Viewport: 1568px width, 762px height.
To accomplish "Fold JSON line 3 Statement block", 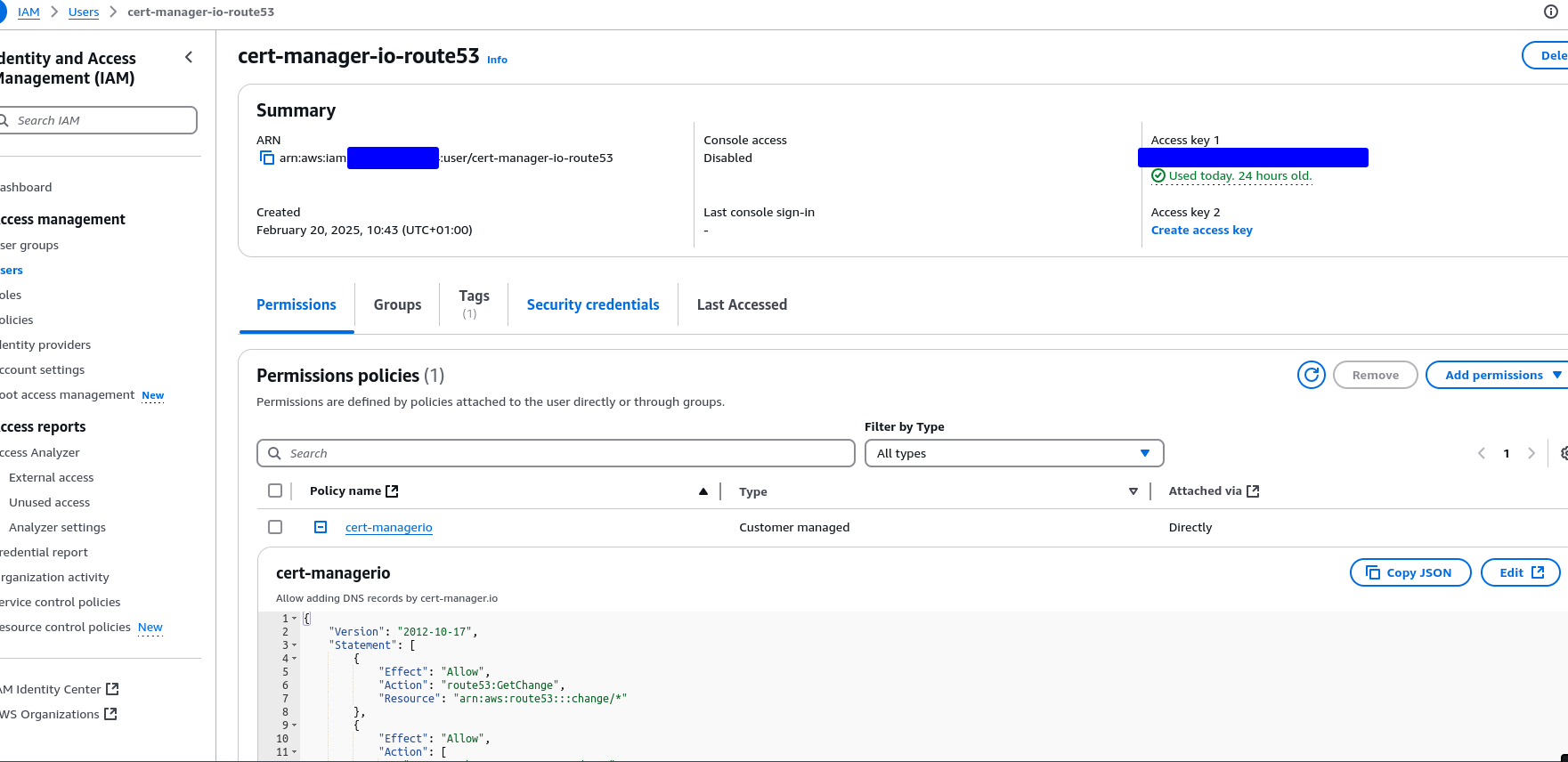I will point(295,645).
